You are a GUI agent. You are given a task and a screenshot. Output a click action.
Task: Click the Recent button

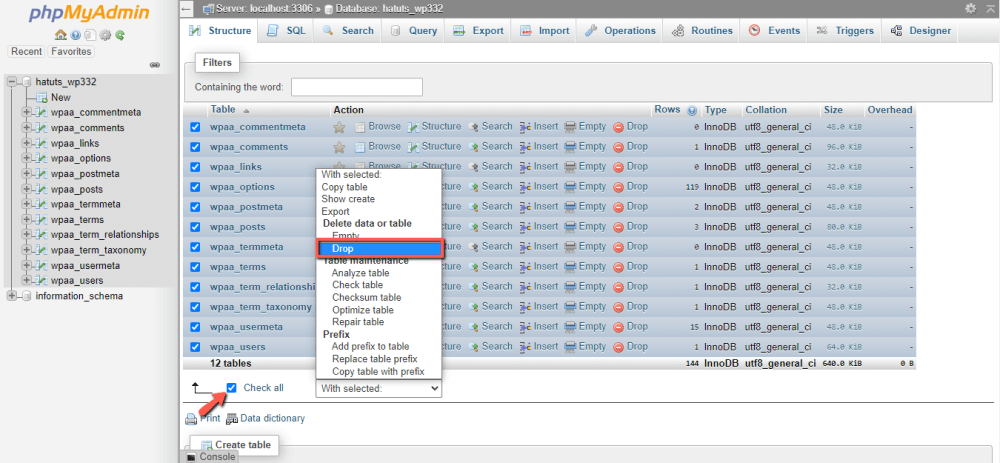26,52
